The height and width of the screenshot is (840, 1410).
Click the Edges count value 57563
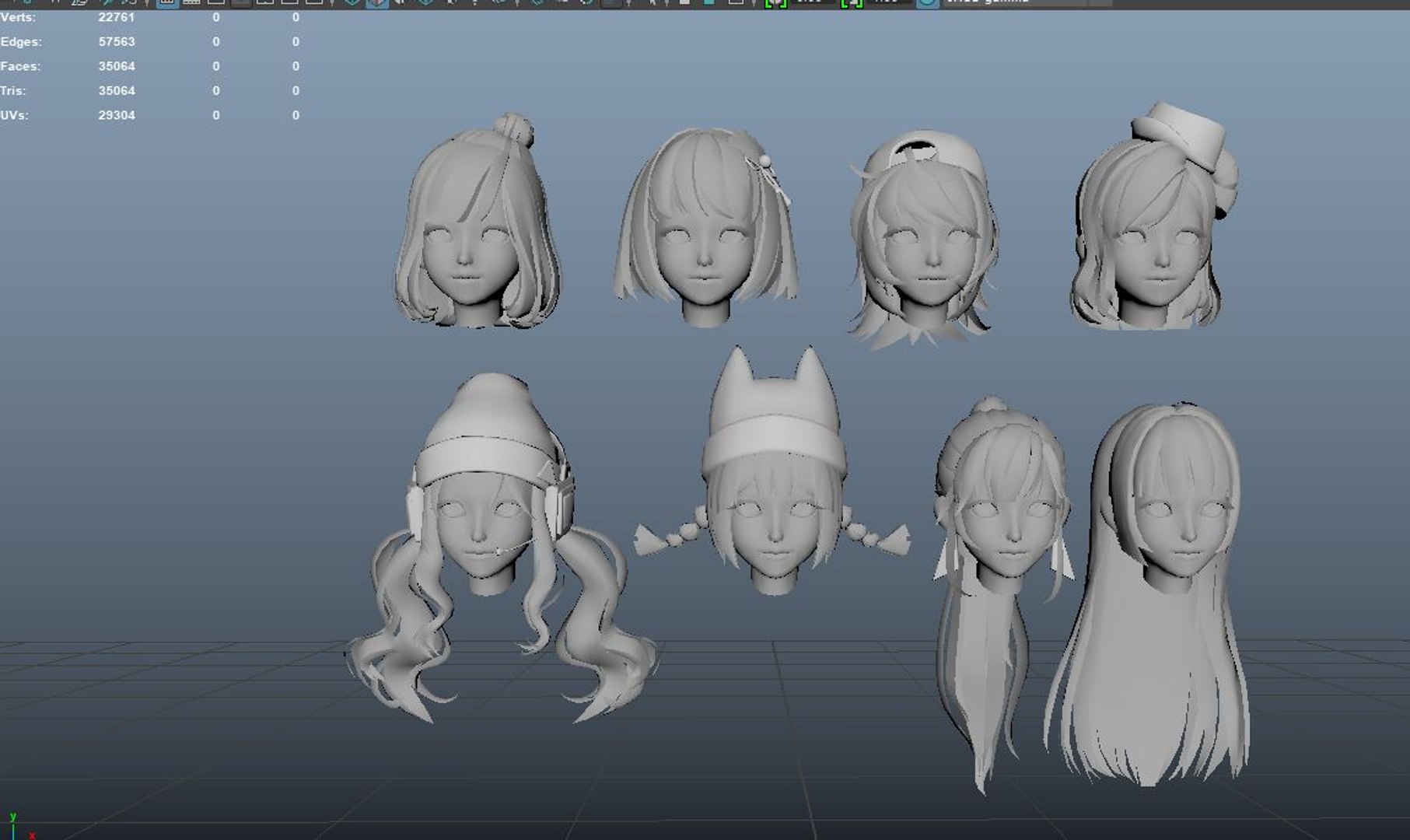117,42
